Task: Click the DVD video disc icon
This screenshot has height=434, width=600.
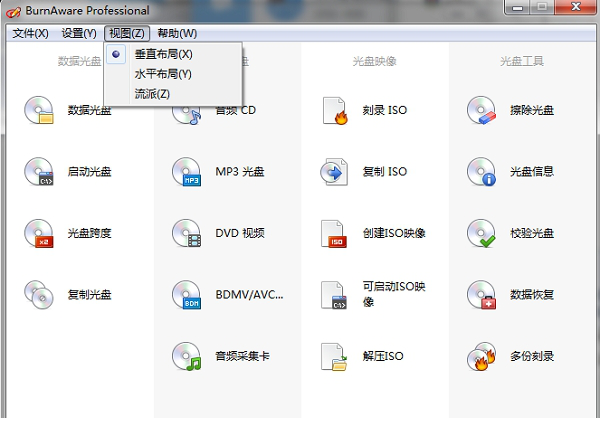Action: click(x=186, y=233)
